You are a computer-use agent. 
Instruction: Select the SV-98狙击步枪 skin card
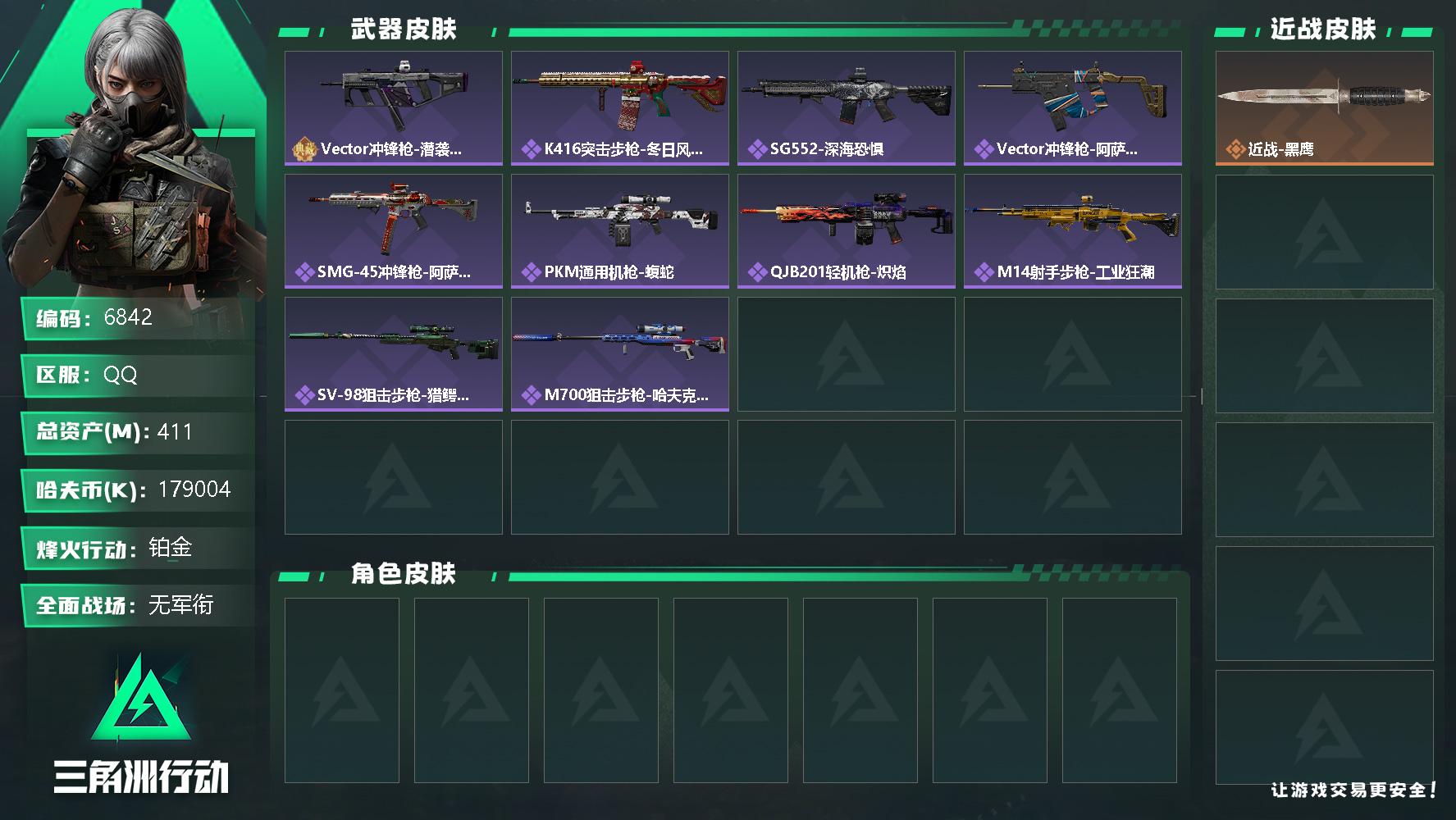[394, 354]
